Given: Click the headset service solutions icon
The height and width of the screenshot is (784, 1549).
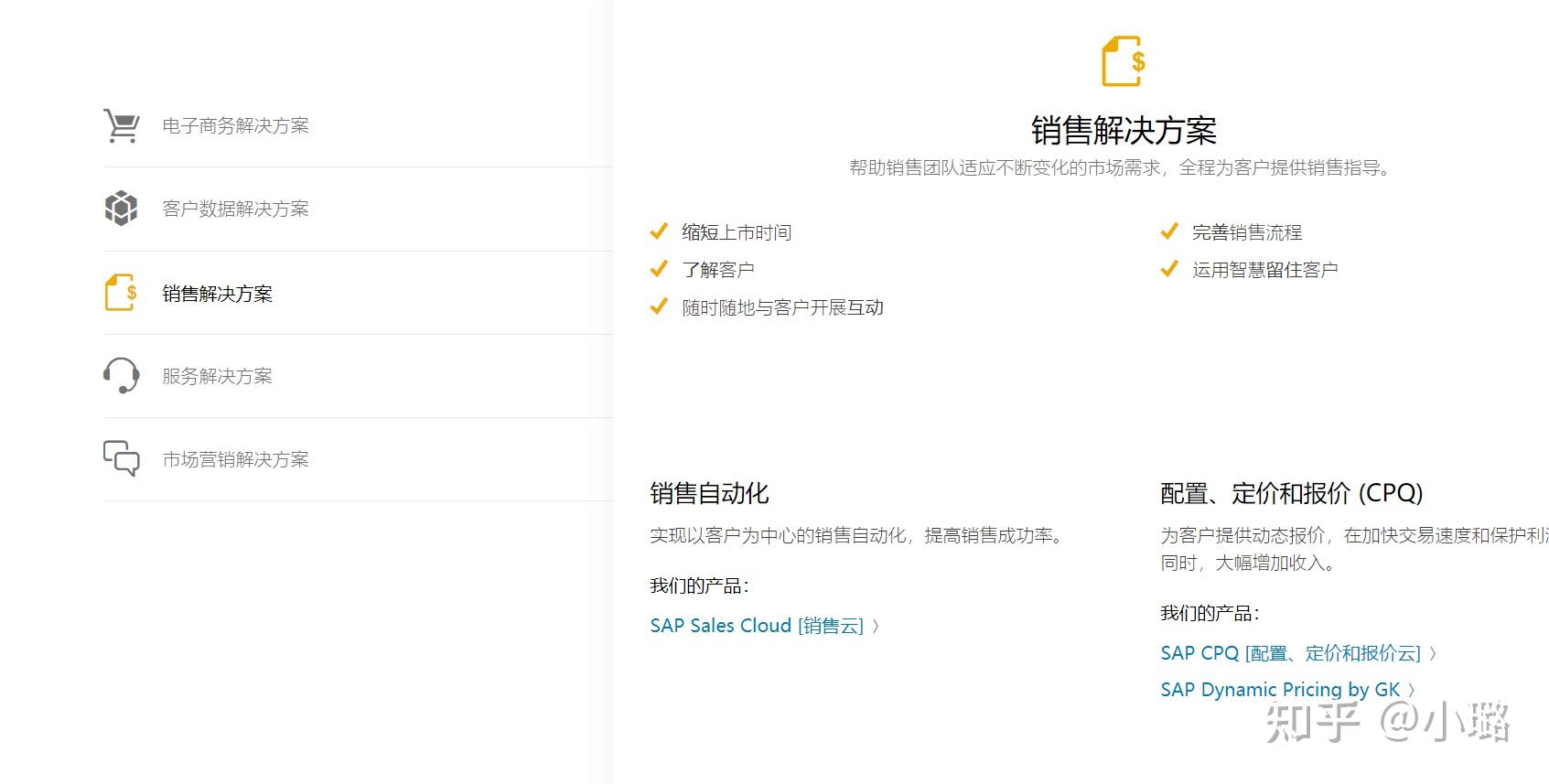Looking at the screenshot, I should coord(122,375).
